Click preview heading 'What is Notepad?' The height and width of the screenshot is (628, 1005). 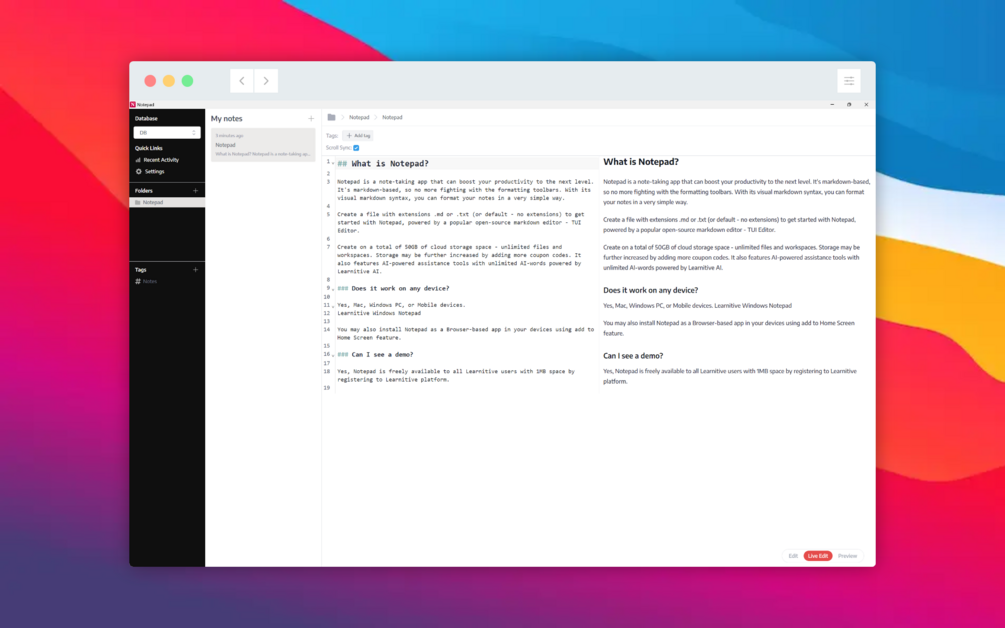[x=641, y=162]
